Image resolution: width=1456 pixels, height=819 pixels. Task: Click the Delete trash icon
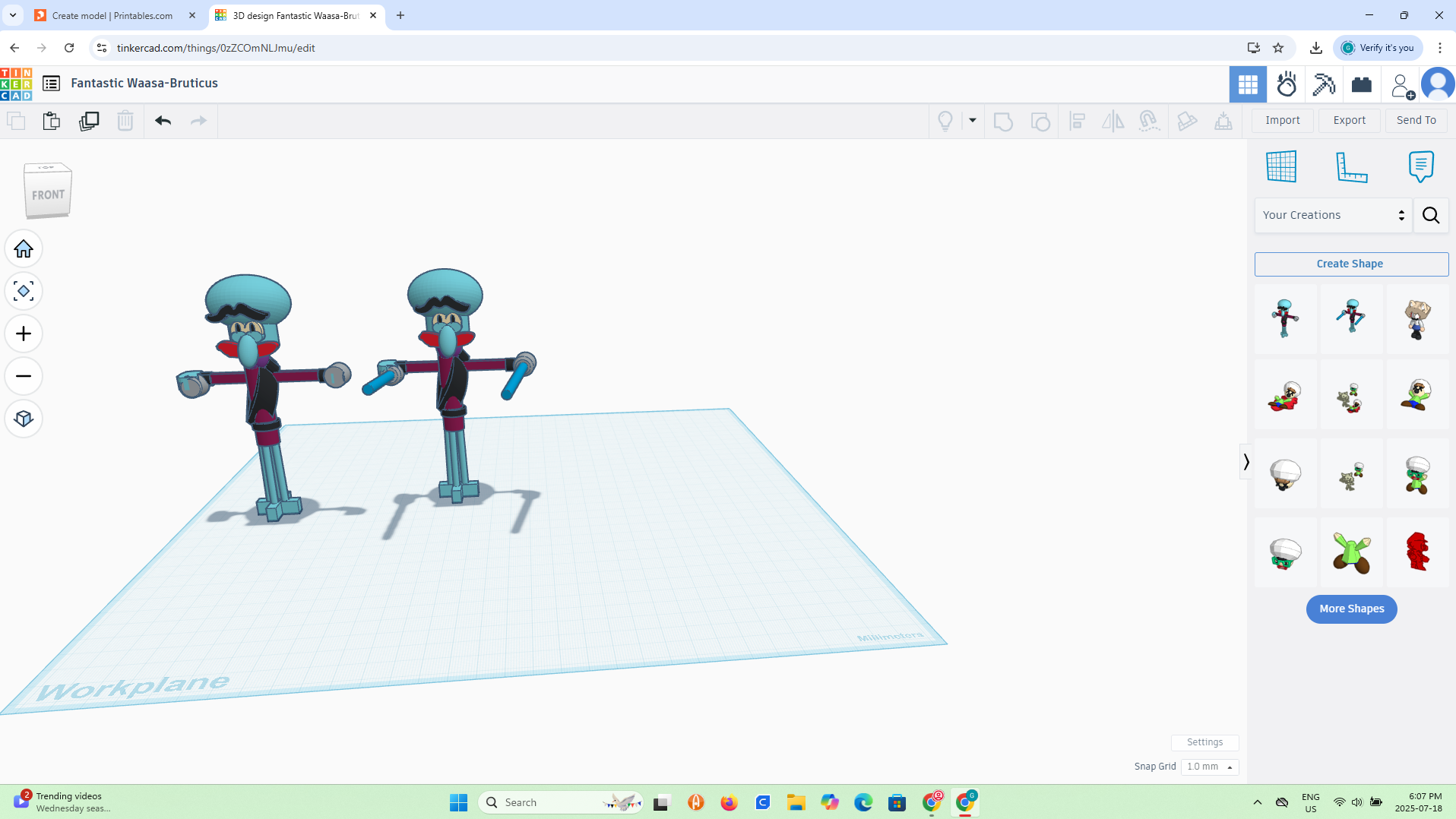point(125,121)
